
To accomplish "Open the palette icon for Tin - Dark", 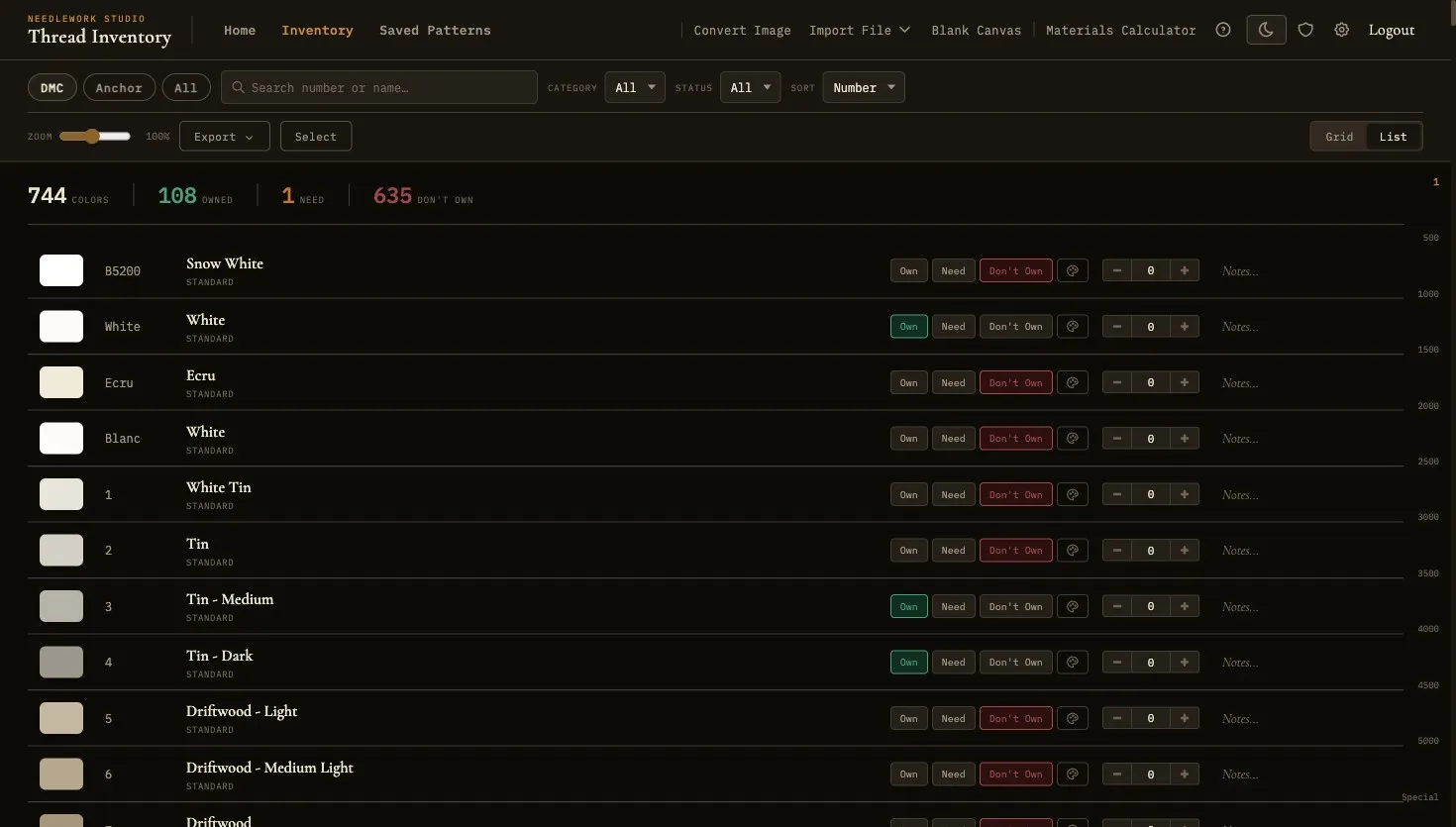I will 1073,662.
